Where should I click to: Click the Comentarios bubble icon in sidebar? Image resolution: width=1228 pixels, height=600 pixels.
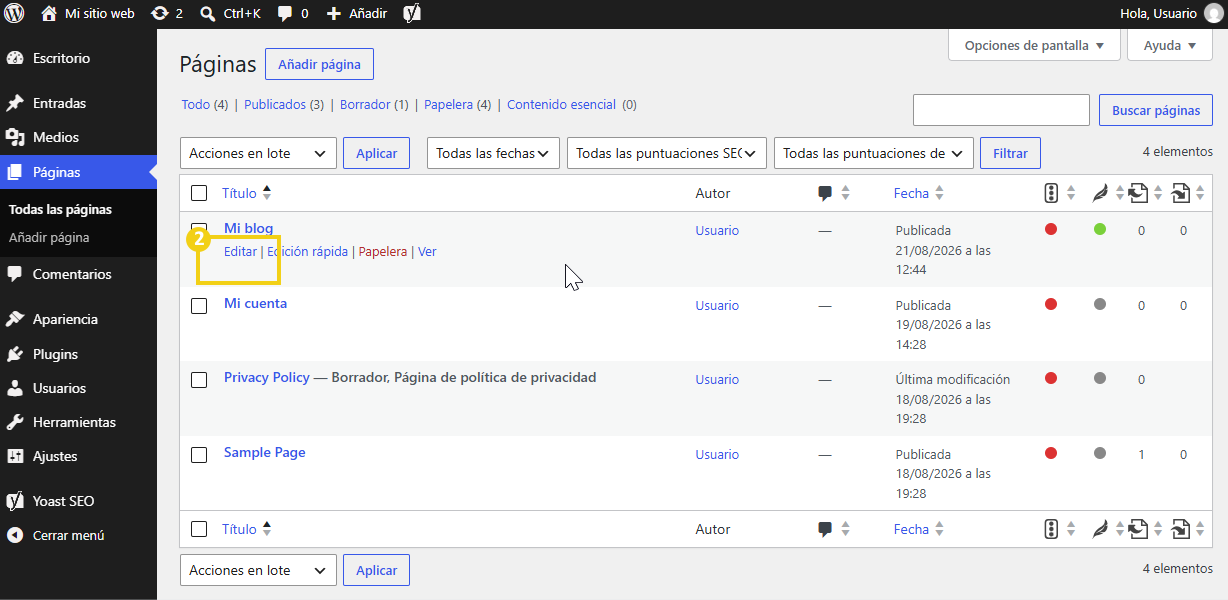15,274
